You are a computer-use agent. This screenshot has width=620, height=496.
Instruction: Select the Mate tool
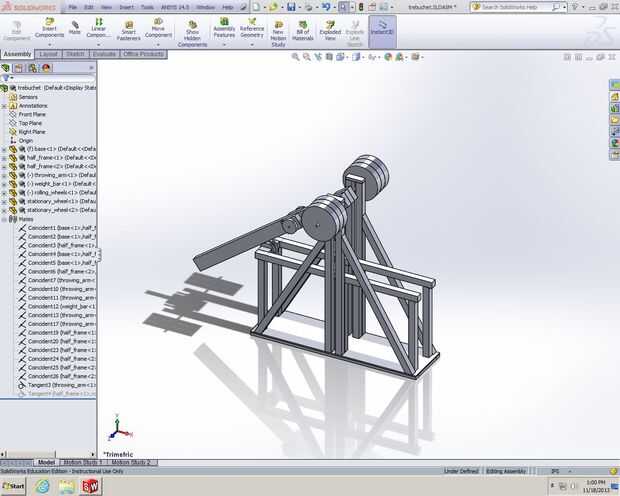[75, 28]
